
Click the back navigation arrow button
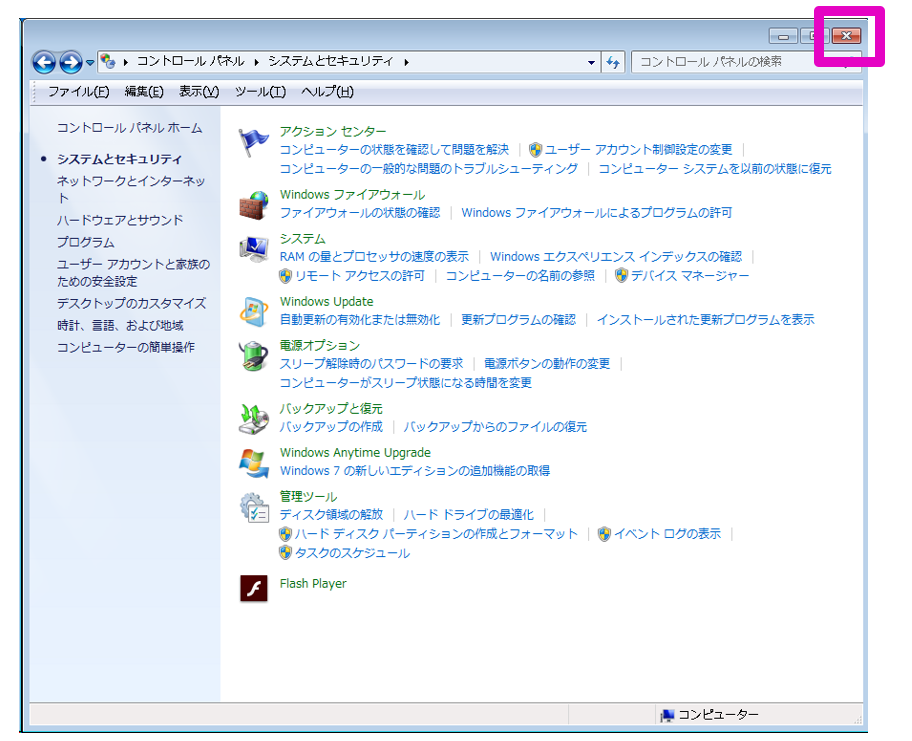[x=44, y=62]
